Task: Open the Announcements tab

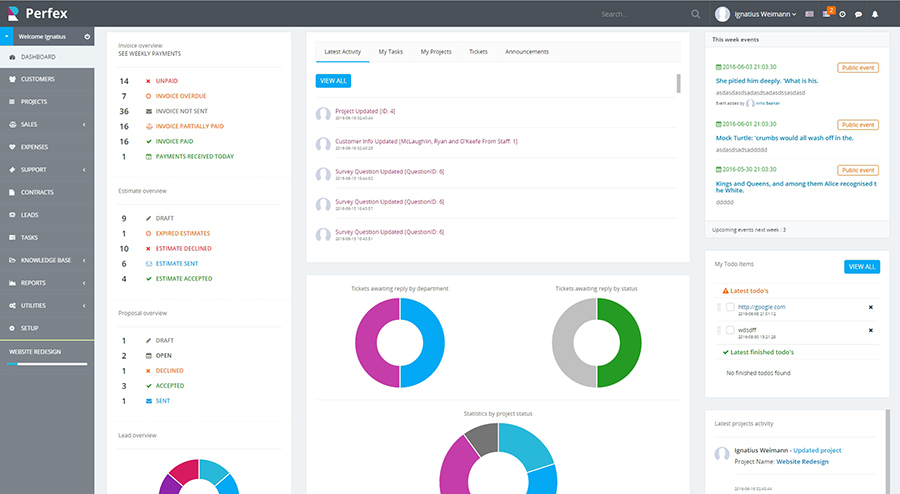Action: pyautogui.click(x=526, y=51)
